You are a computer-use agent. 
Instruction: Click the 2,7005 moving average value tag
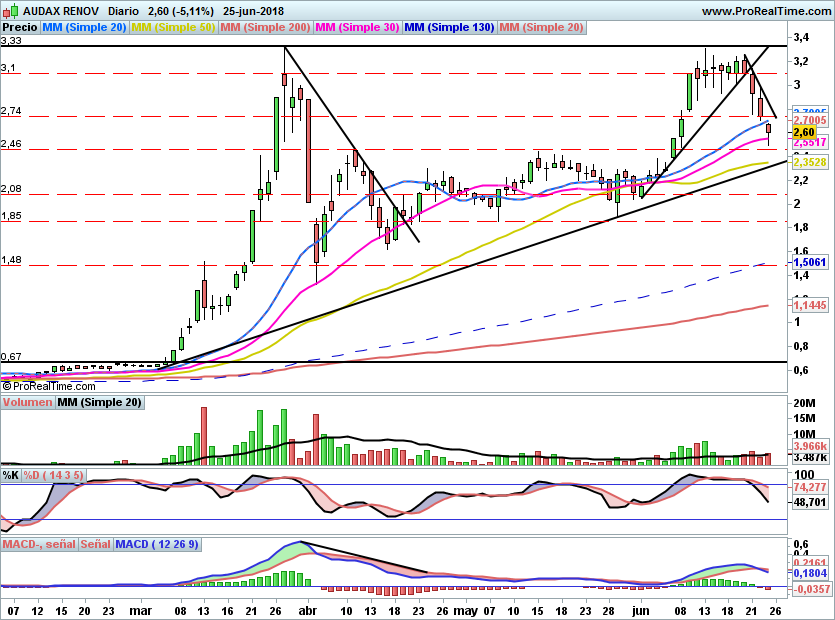(x=810, y=120)
